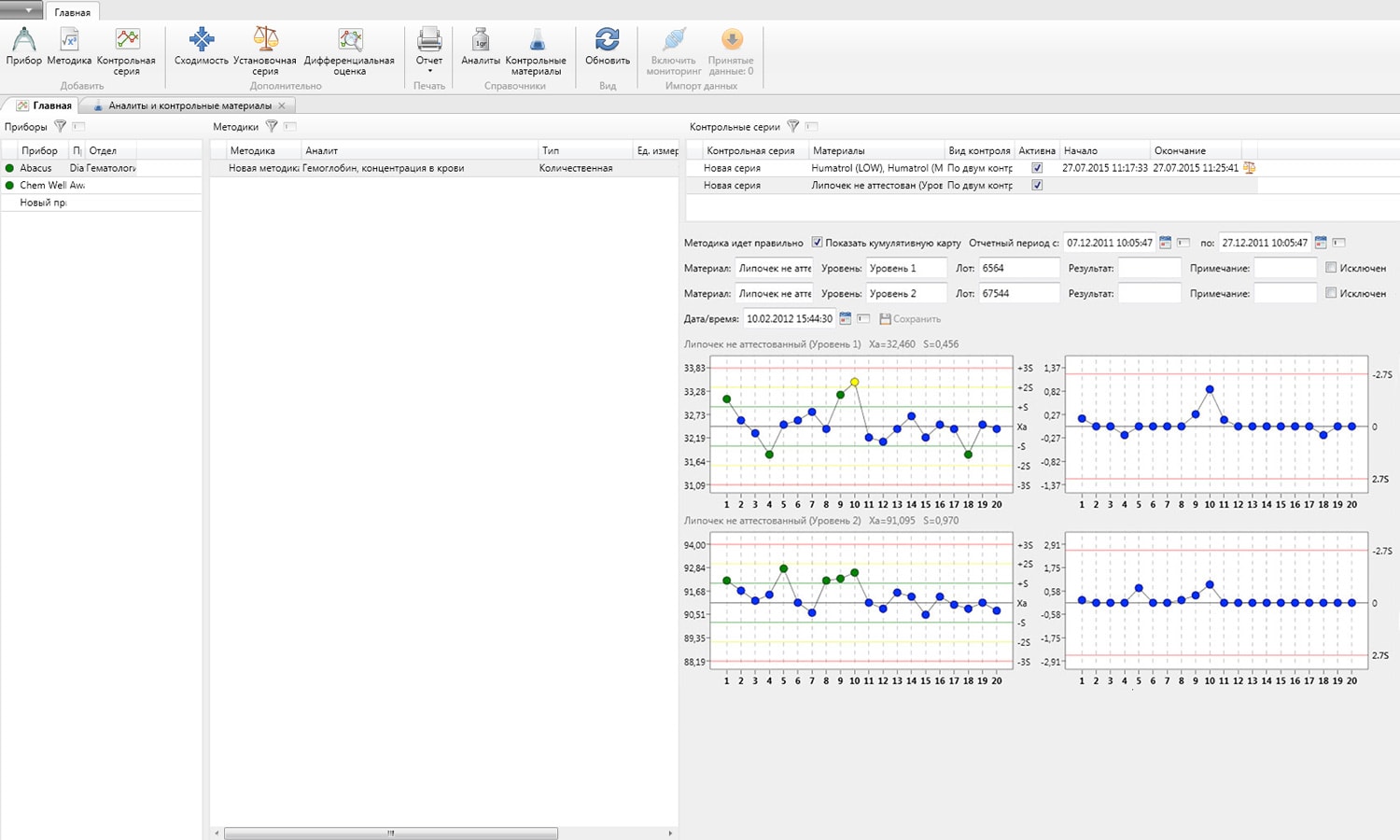The width and height of the screenshot is (1400, 840).
Task: Uncheck Показать кумулятивную карту
Action: (817, 243)
